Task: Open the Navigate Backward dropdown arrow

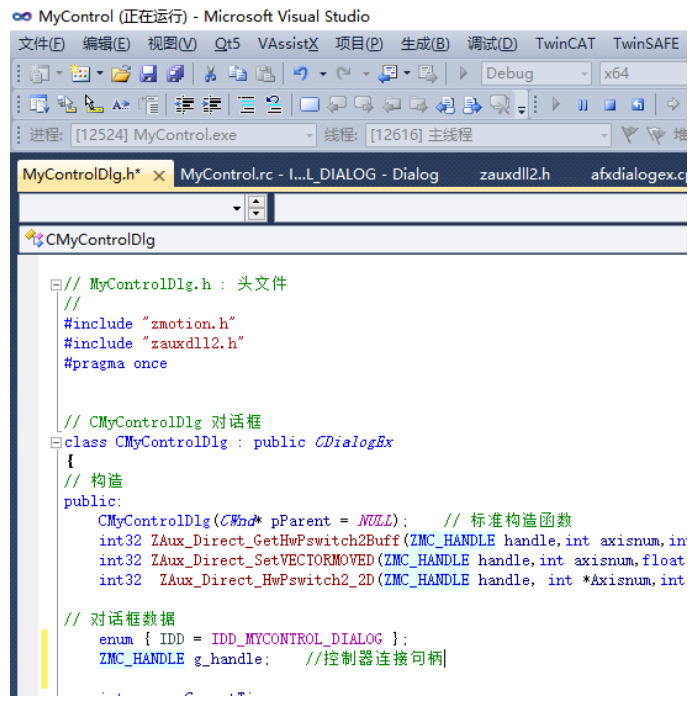Action: tap(407, 73)
